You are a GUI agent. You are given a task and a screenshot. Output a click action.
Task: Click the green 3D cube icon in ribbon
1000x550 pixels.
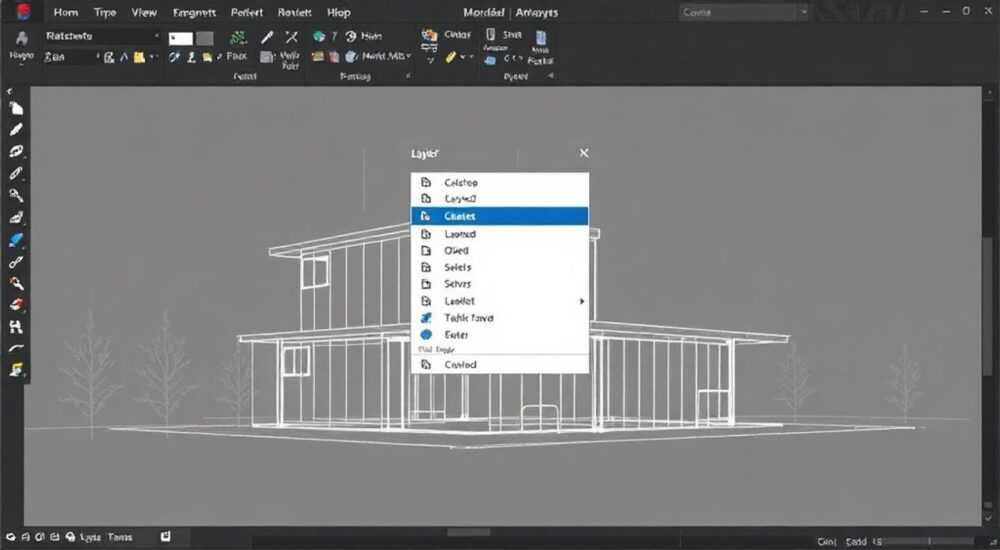tap(319, 37)
